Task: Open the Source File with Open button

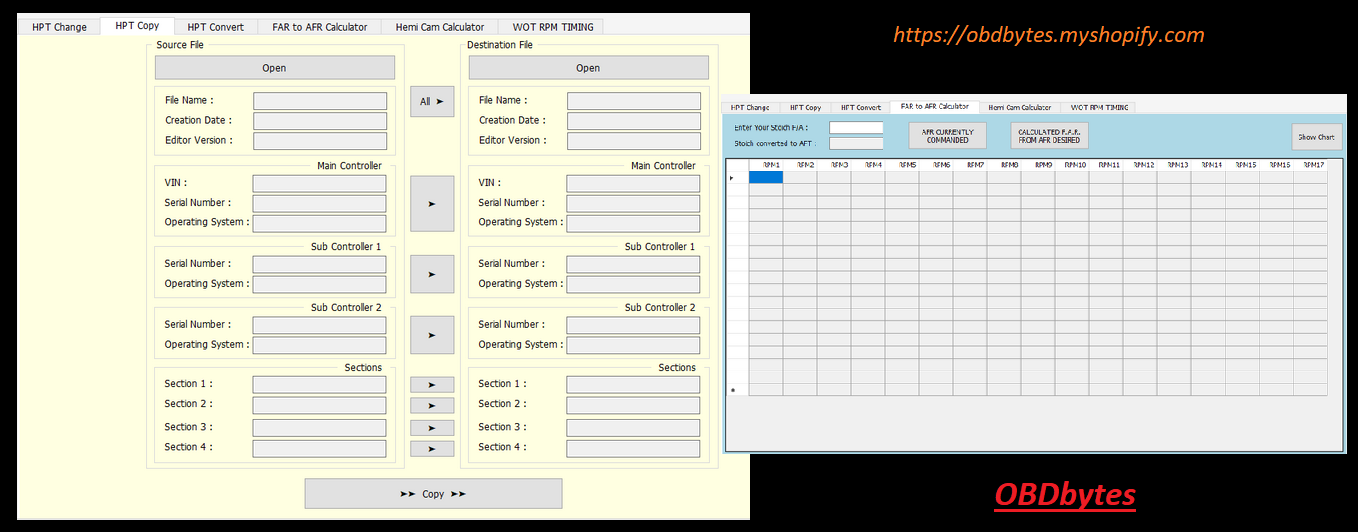Action: [x=274, y=68]
